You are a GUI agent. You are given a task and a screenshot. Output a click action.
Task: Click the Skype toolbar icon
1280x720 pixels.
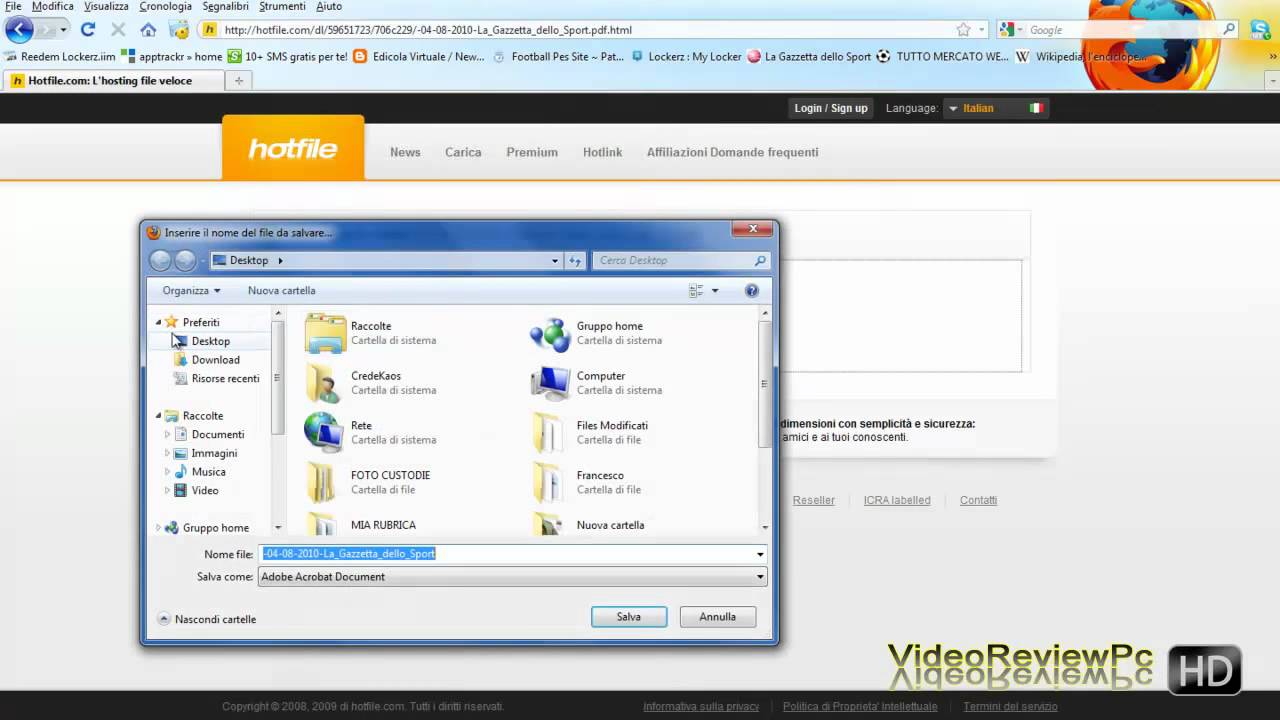click(1259, 29)
